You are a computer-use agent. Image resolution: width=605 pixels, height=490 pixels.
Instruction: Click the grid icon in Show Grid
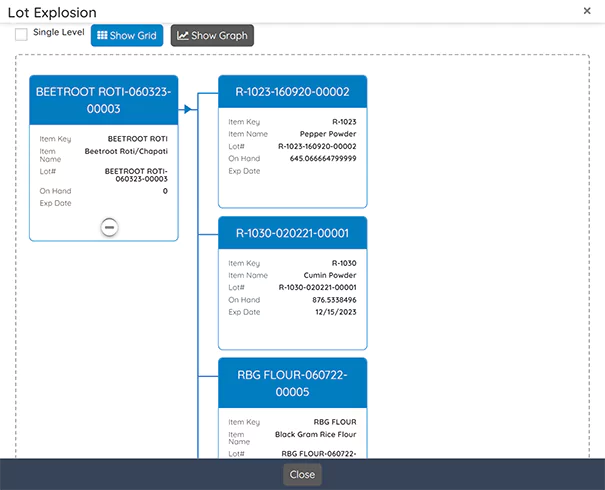pyautogui.click(x=103, y=36)
